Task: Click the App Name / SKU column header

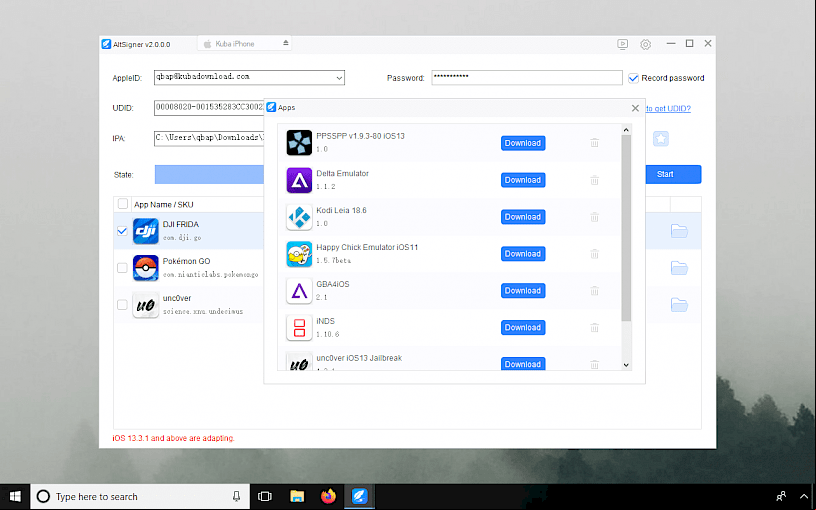Action: click(x=163, y=205)
